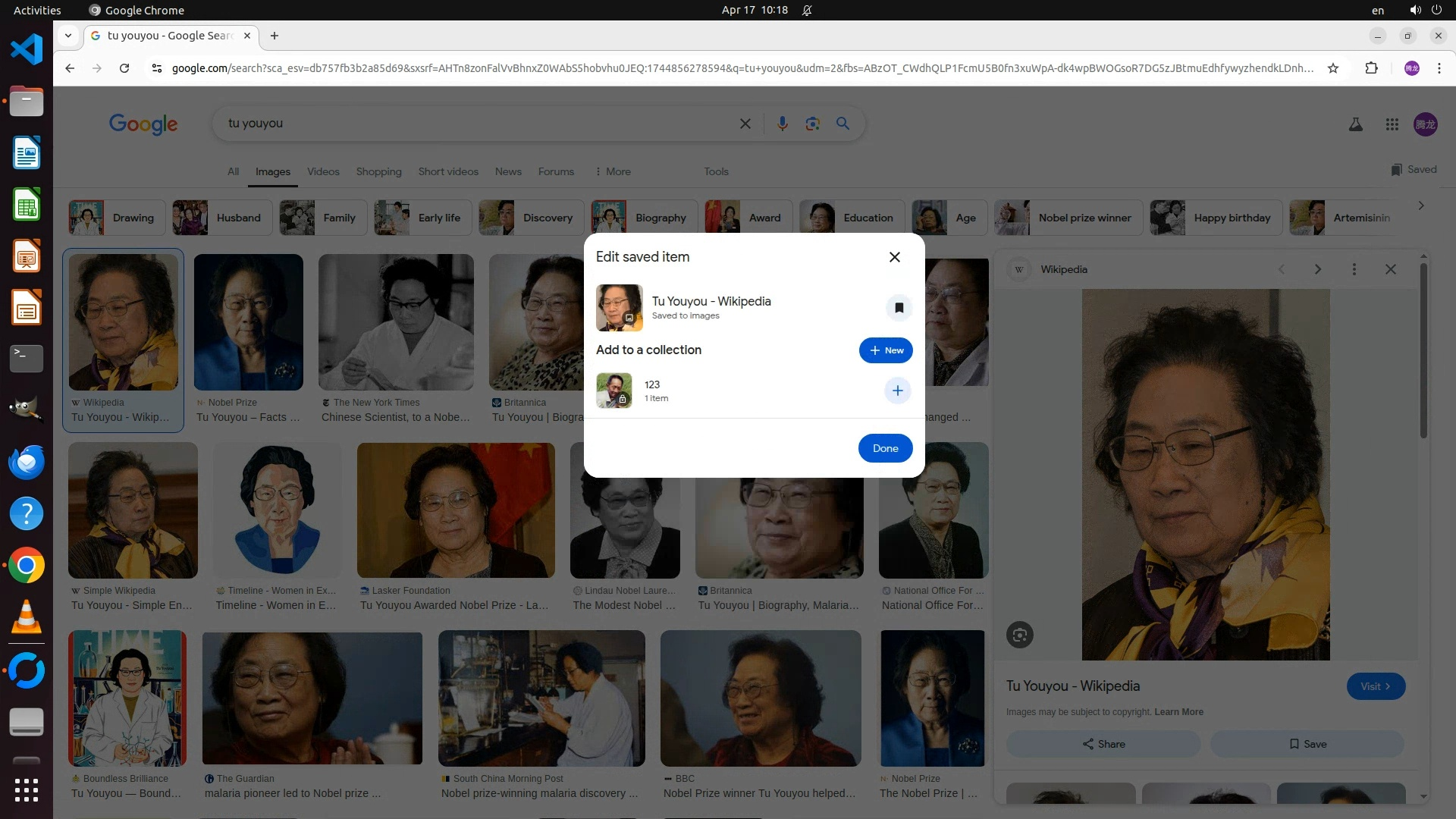This screenshot has width=1456, height=819.
Task: Switch to the Videos tab
Action: pyautogui.click(x=322, y=171)
